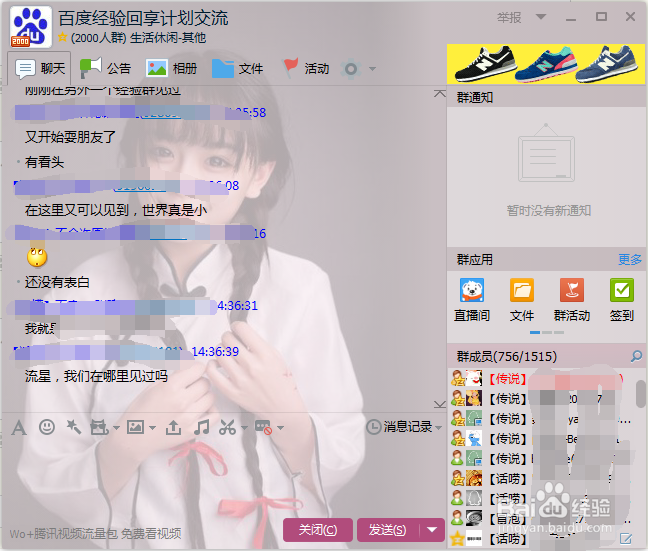Open the 文件 group app icon

pyautogui.click(x=522, y=301)
